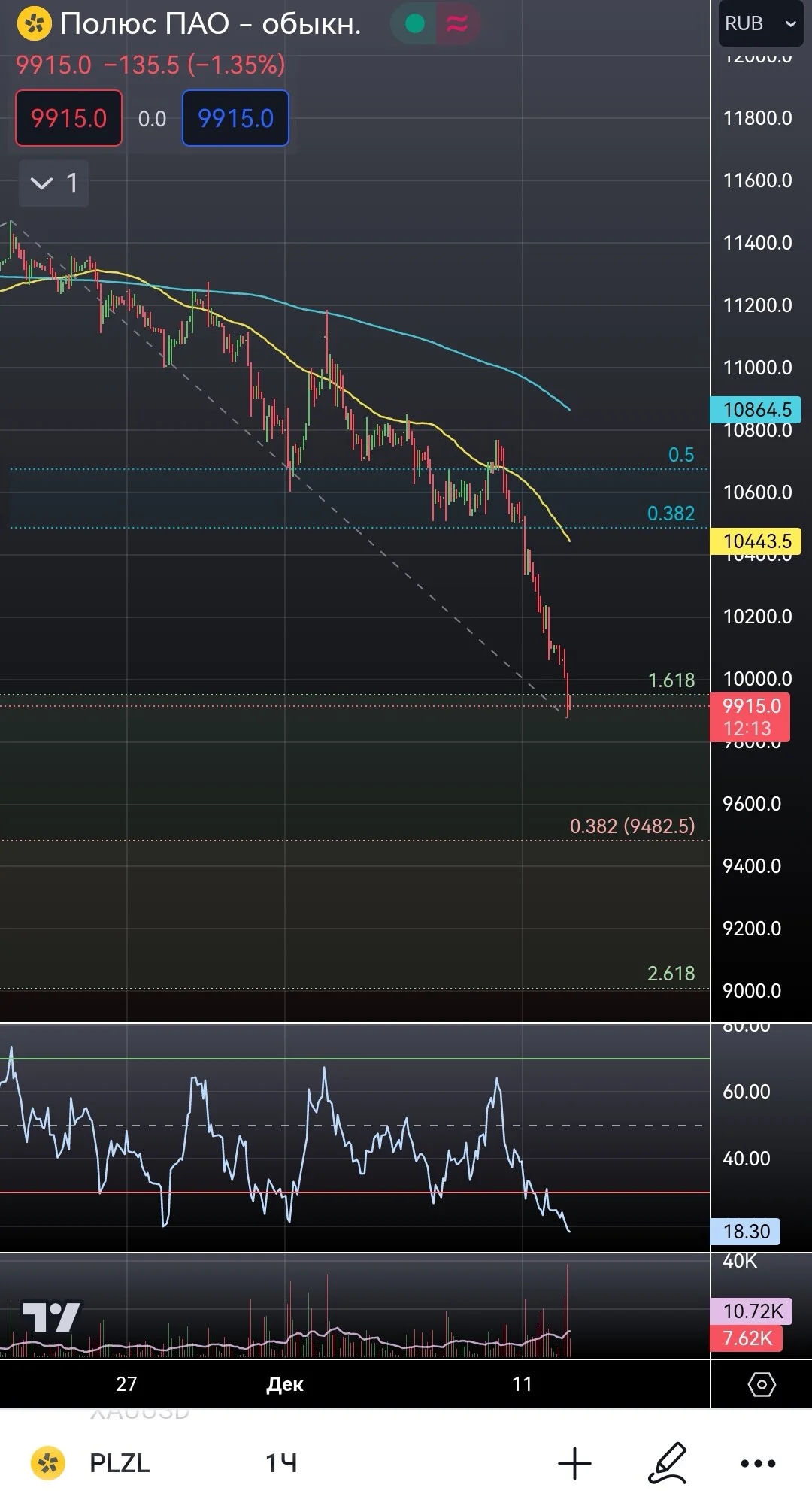Tap the volume 10.72K label
This screenshot has width=812, height=1491.
pyautogui.click(x=752, y=1311)
